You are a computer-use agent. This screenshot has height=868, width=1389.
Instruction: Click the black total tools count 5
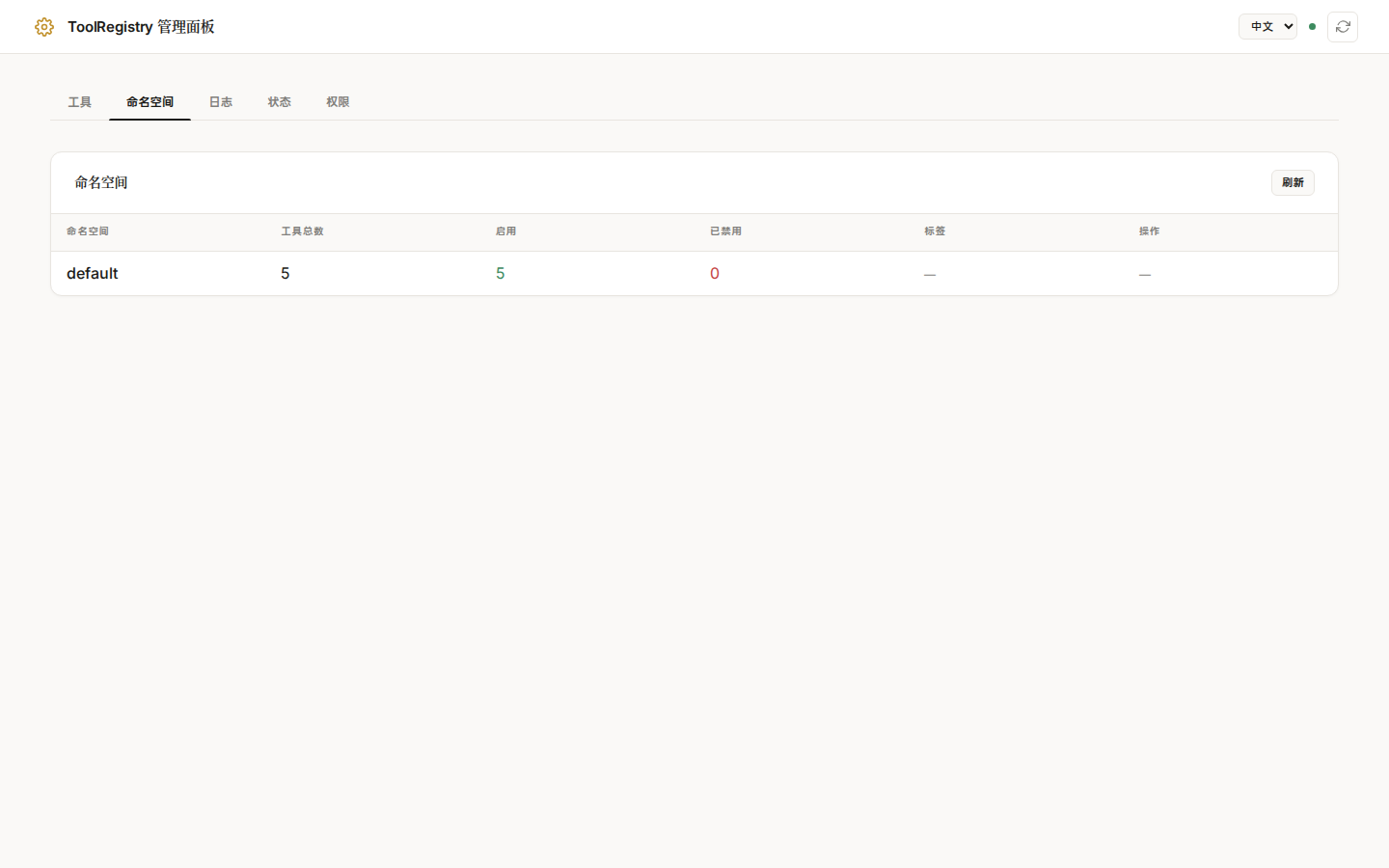pyautogui.click(x=286, y=274)
